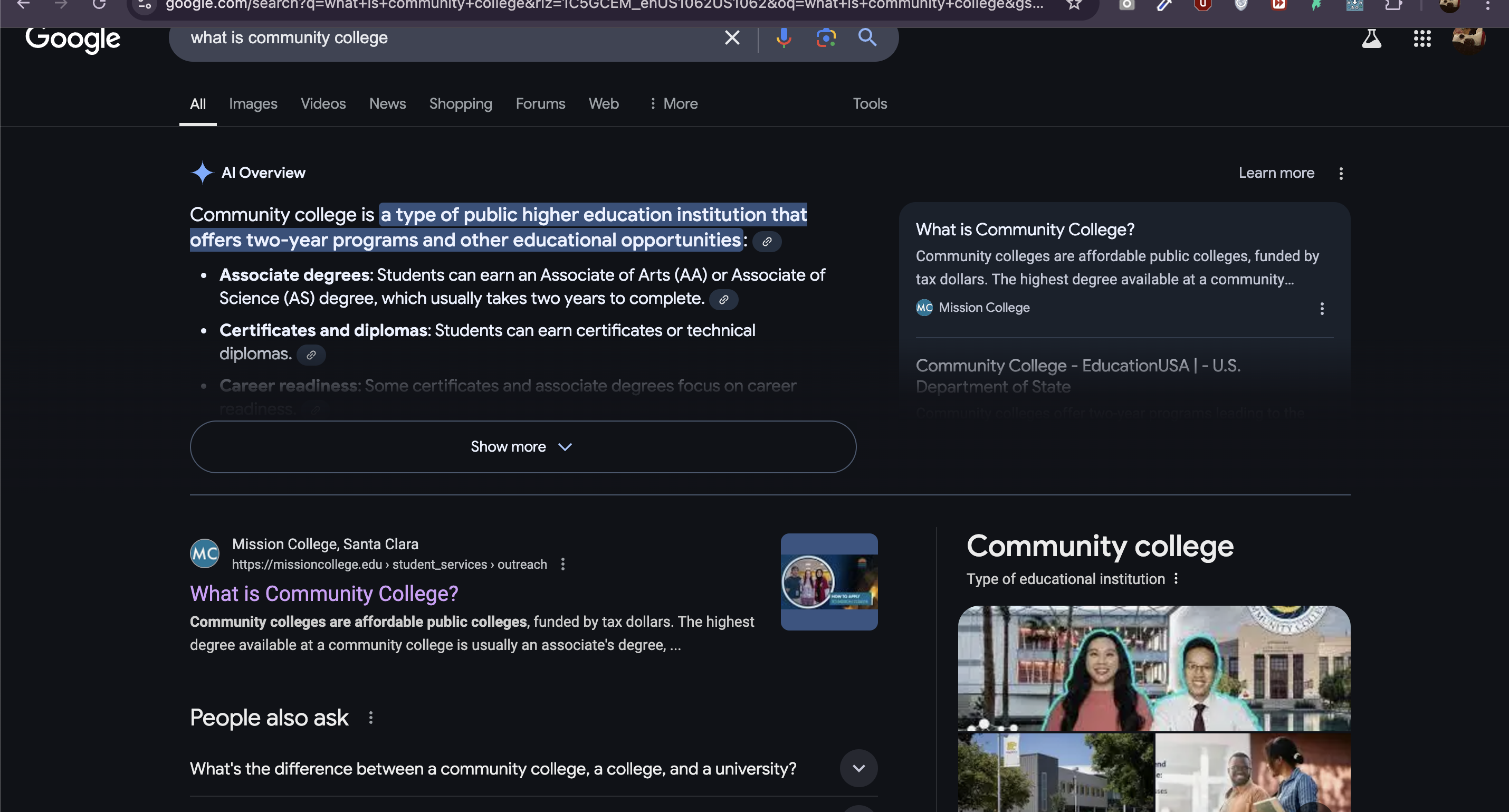Click the 'Career readiness' bullet heading

(288, 386)
